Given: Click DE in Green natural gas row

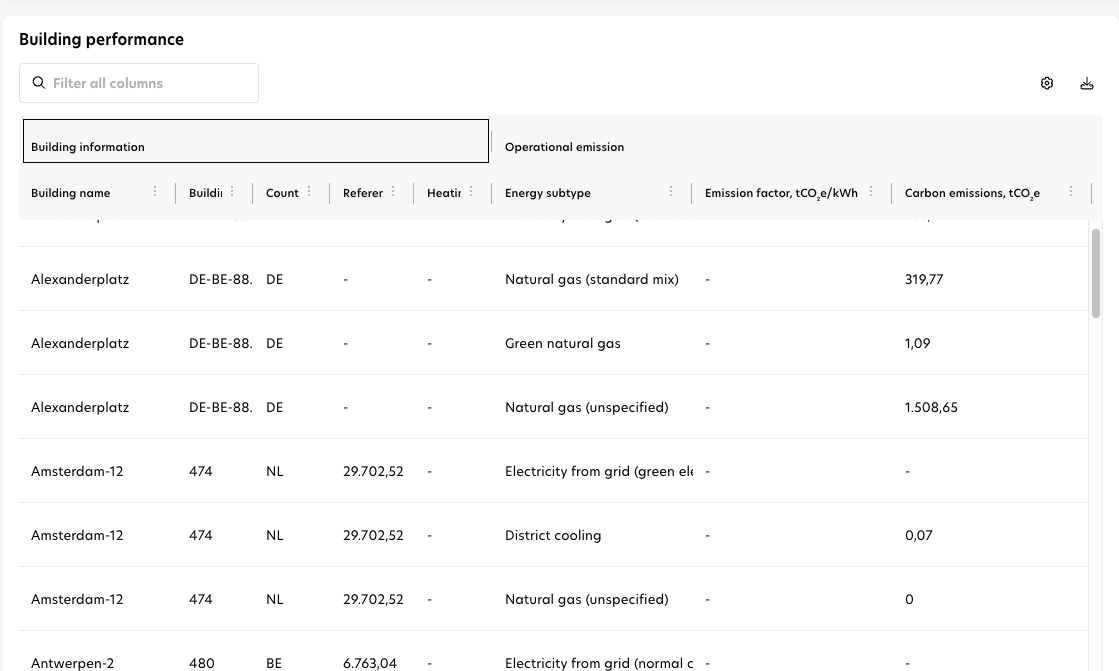Looking at the screenshot, I should point(274,343).
